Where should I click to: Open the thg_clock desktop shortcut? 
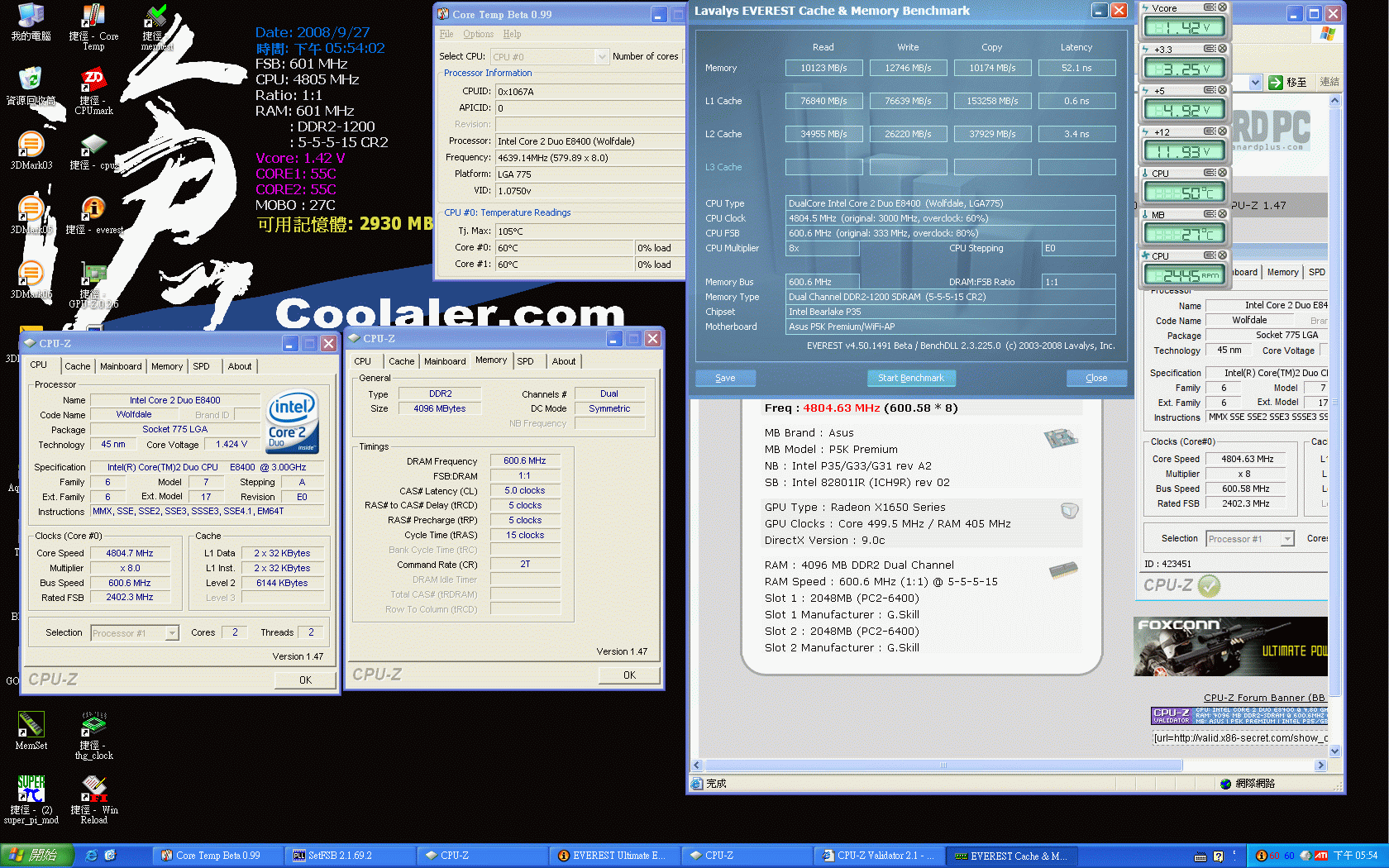pyautogui.click(x=93, y=735)
